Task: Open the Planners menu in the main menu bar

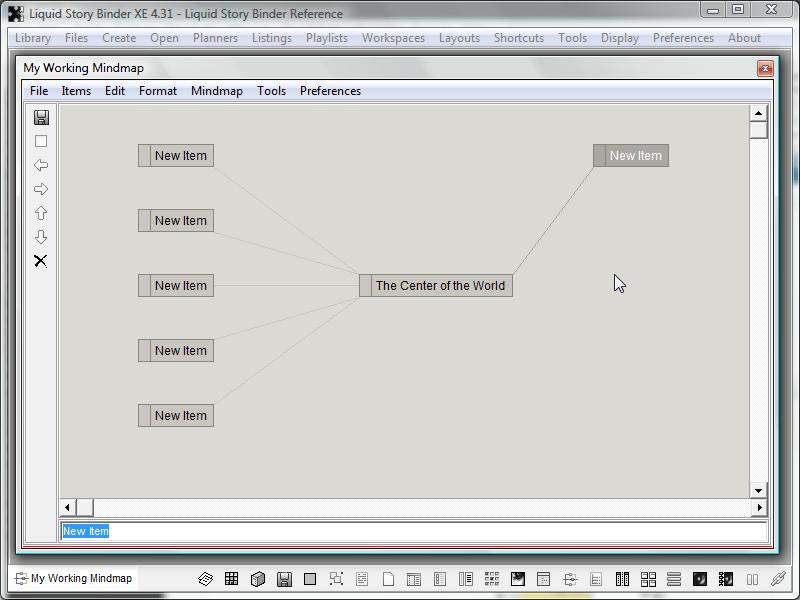Action: [x=215, y=38]
